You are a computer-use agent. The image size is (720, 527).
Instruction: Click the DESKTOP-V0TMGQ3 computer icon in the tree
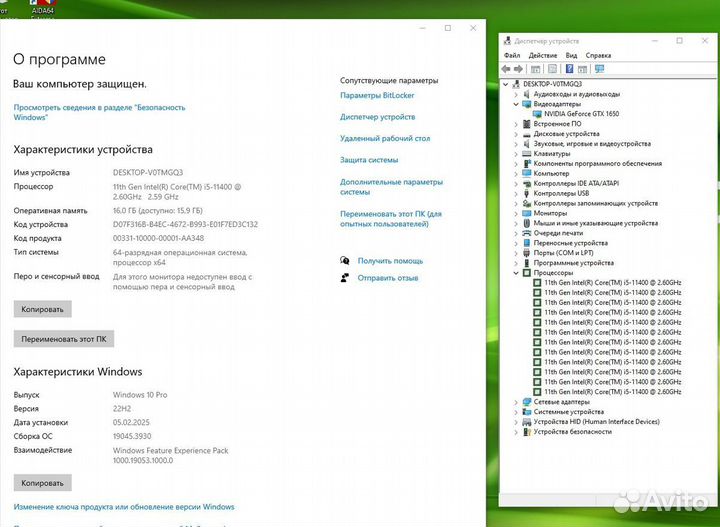click(x=516, y=84)
